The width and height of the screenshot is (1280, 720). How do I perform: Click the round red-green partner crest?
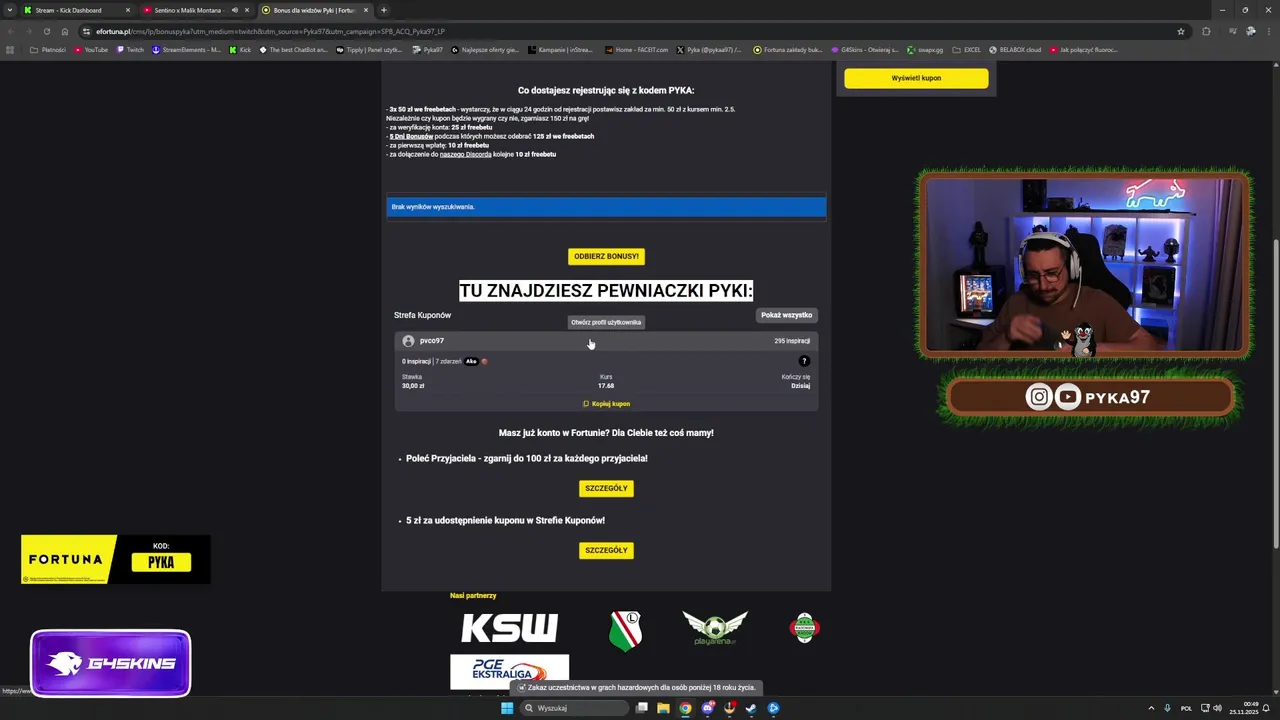coord(805,628)
